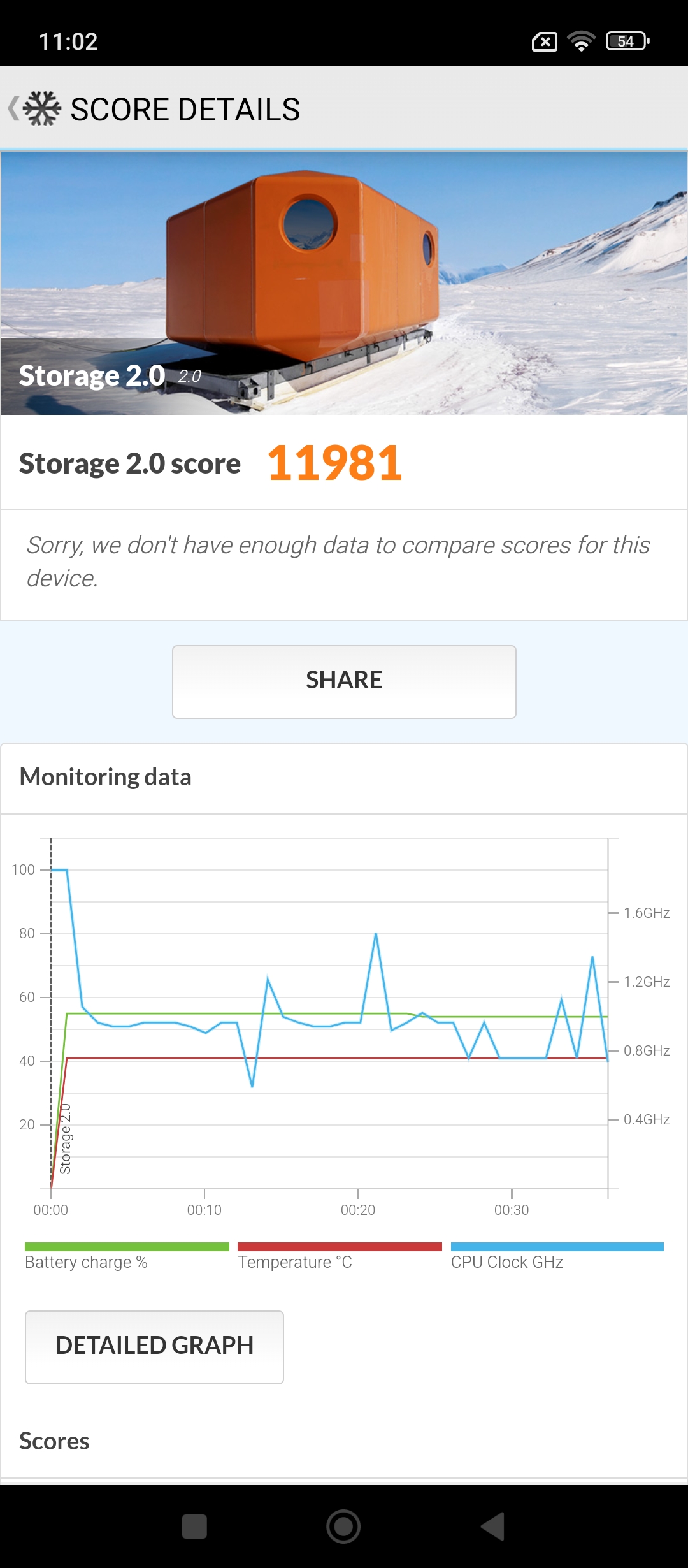Tap the SCORE DETAILS title
The width and height of the screenshot is (688, 1568).
click(x=185, y=109)
